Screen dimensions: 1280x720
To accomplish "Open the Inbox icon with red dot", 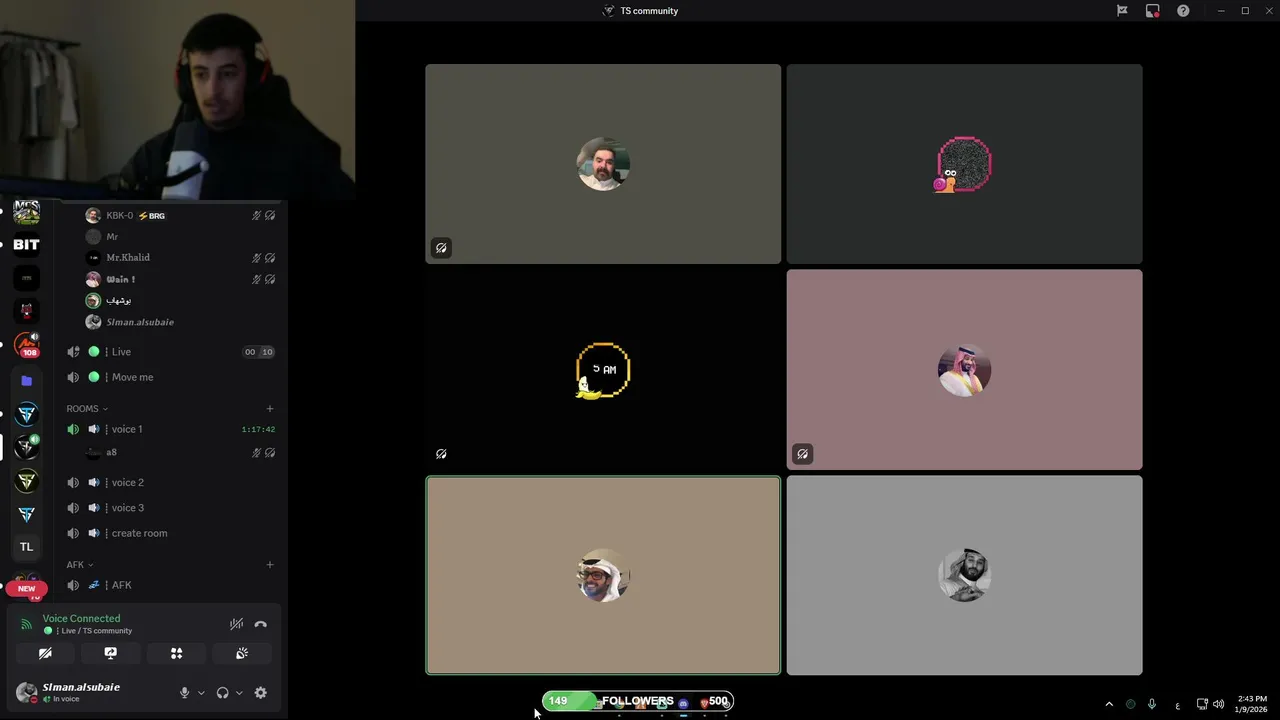I will 1152,11.
